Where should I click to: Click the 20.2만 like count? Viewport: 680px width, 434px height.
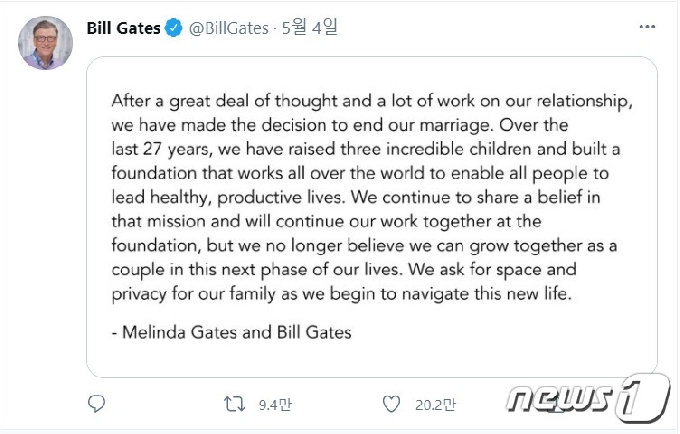(434, 405)
